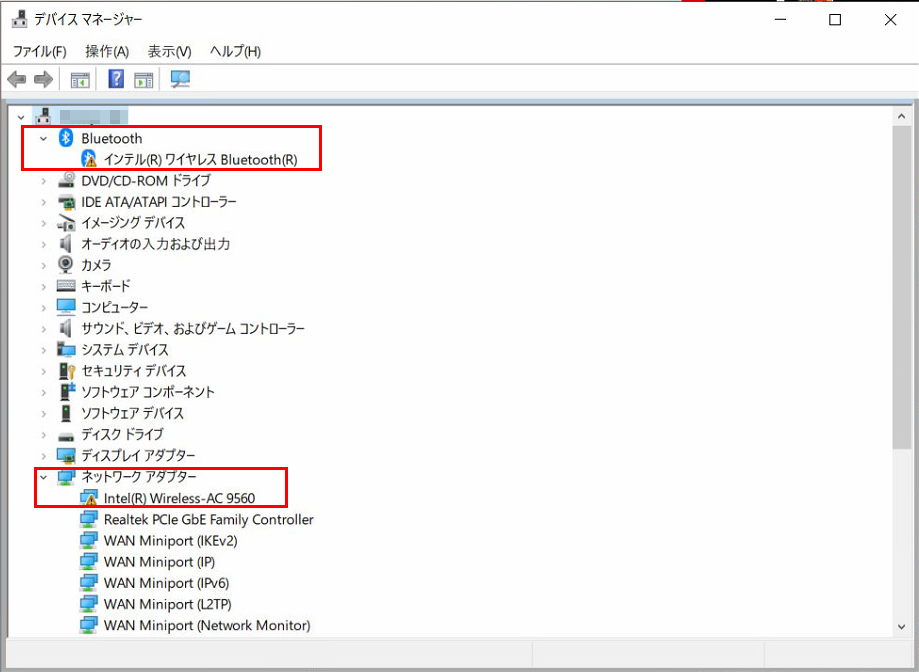
Task: Click the vertical scrollbar thumb
Action: point(901,287)
